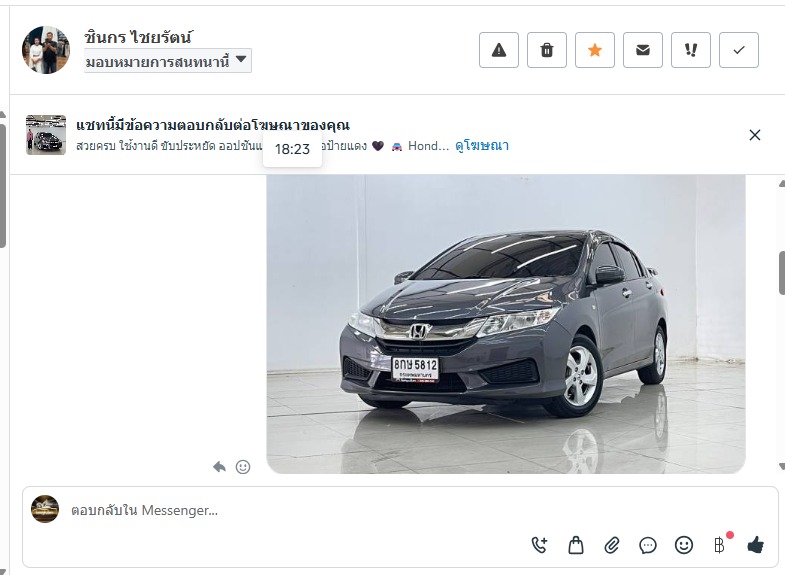785x575 pixels.
Task: Send a thumbs up like
Action: point(755,545)
